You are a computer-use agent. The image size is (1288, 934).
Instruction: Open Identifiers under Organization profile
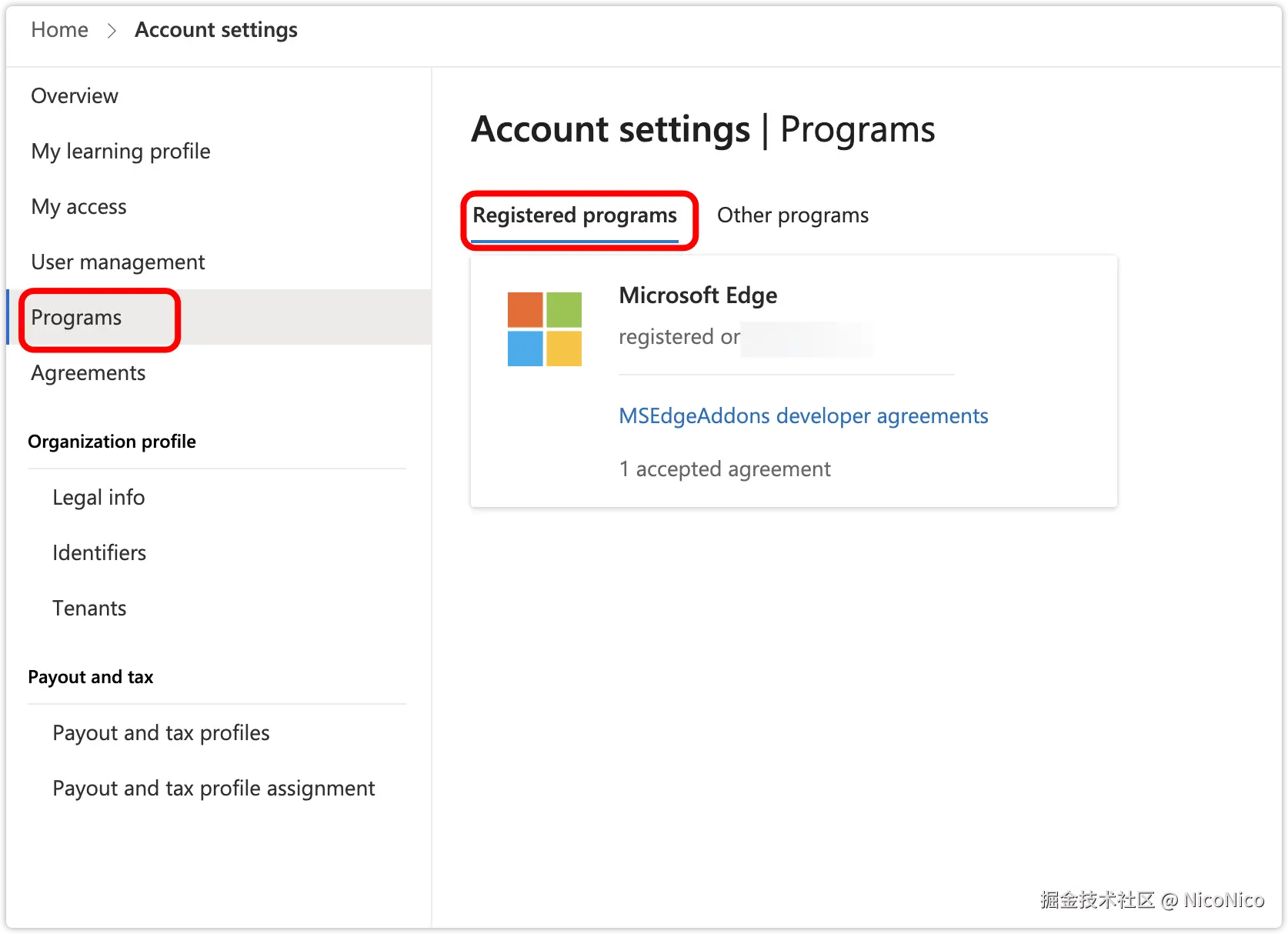tap(99, 553)
